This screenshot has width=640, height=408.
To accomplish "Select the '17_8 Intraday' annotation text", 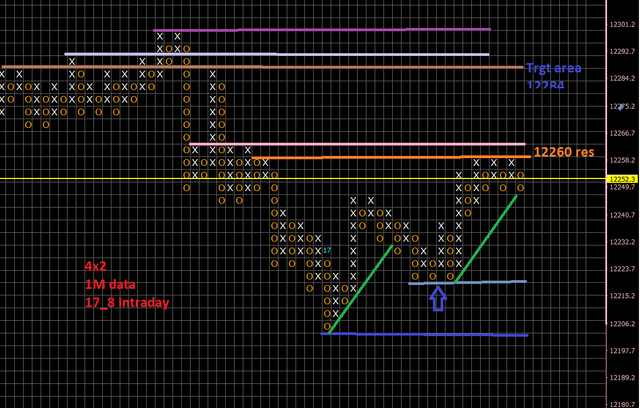I will (126, 302).
